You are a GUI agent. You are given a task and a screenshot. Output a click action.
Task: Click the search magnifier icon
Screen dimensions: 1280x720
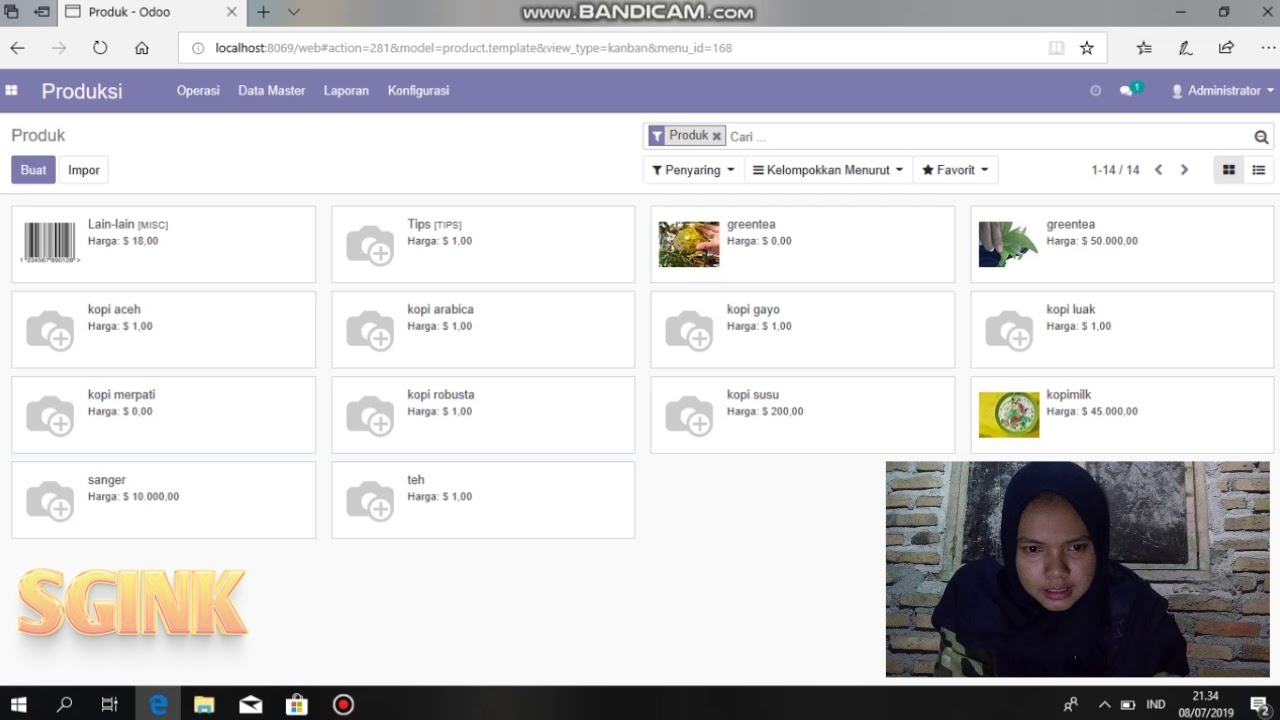[1261, 137]
